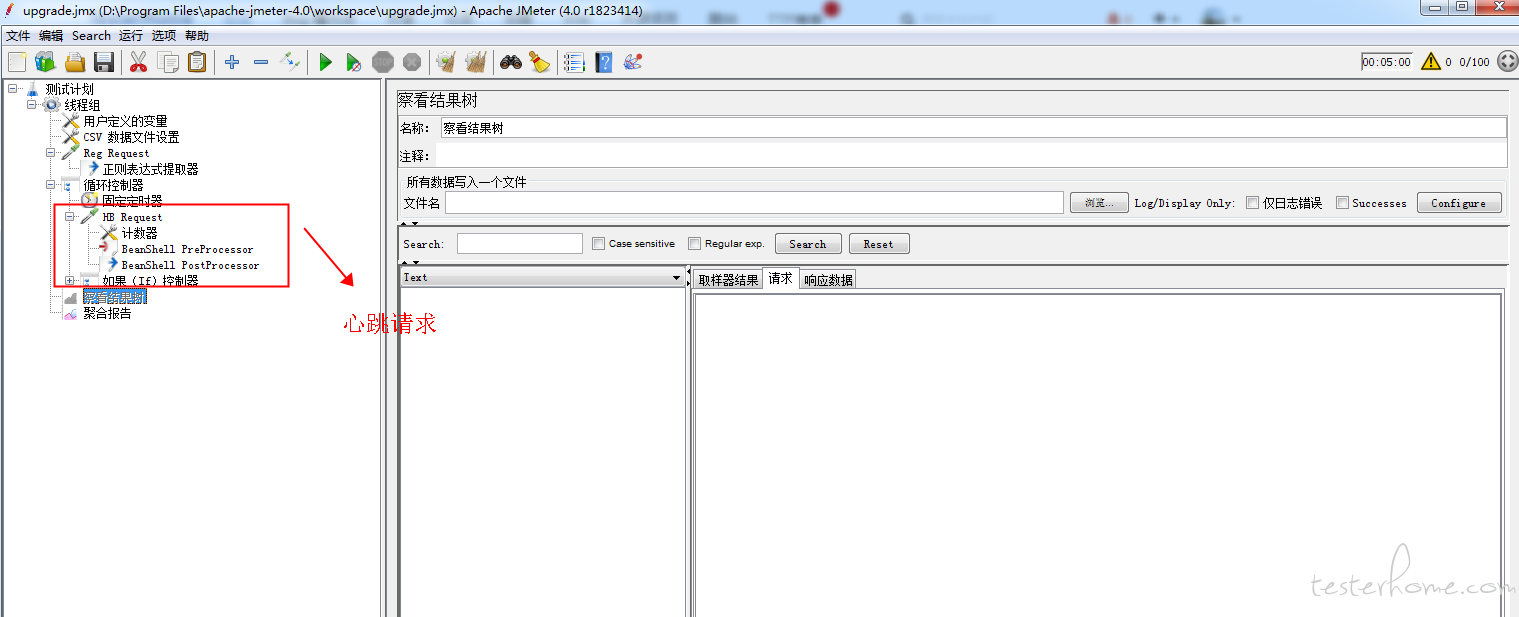
Task: Open search with binoculars icon
Action: [x=511, y=62]
